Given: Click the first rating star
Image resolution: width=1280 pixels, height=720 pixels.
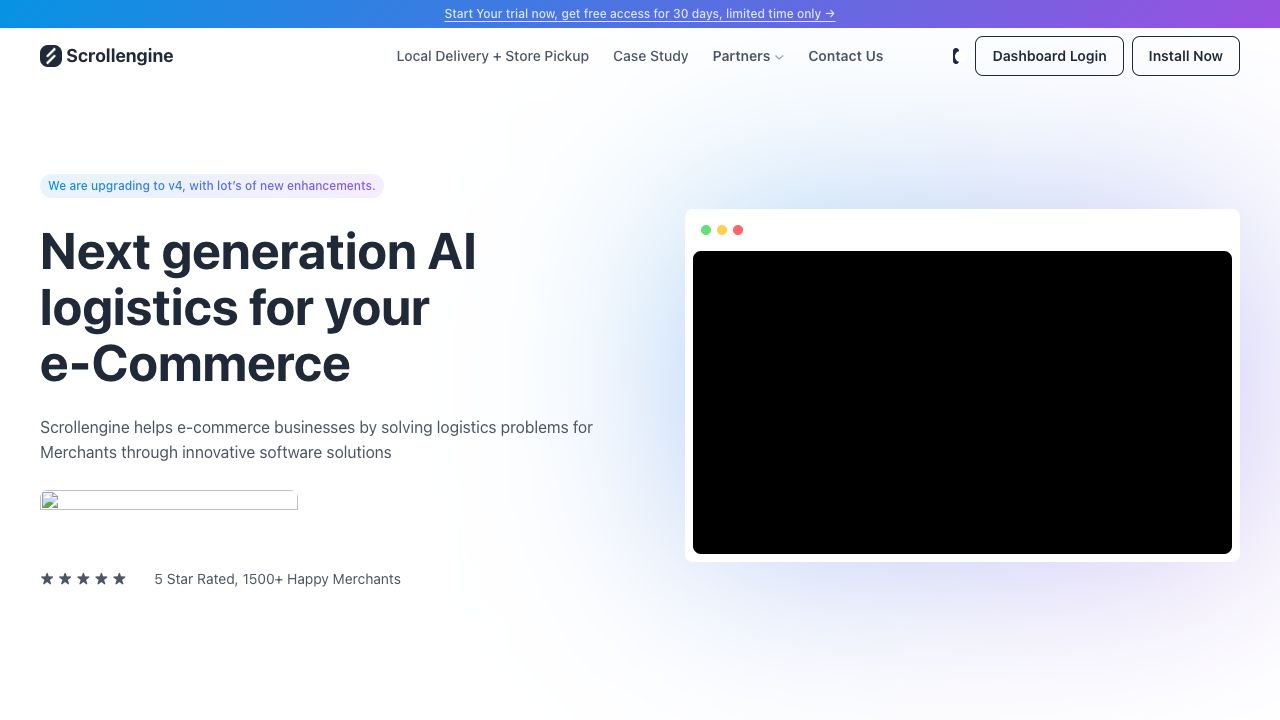Looking at the screenshot, I should [x=47, y=579].
